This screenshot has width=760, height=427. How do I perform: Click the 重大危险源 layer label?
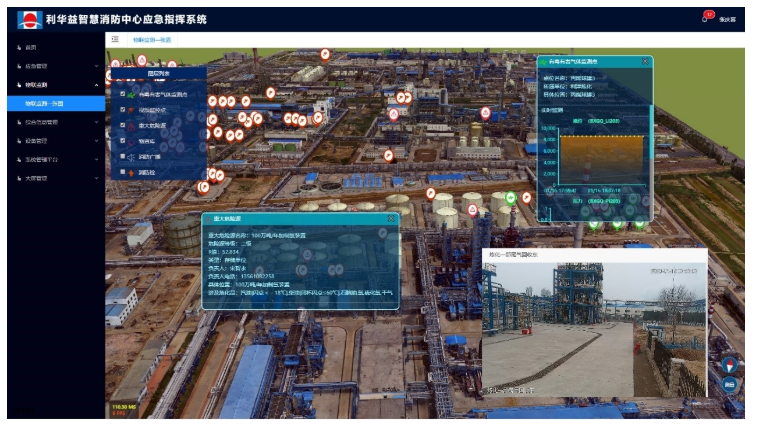pos(152,126)
